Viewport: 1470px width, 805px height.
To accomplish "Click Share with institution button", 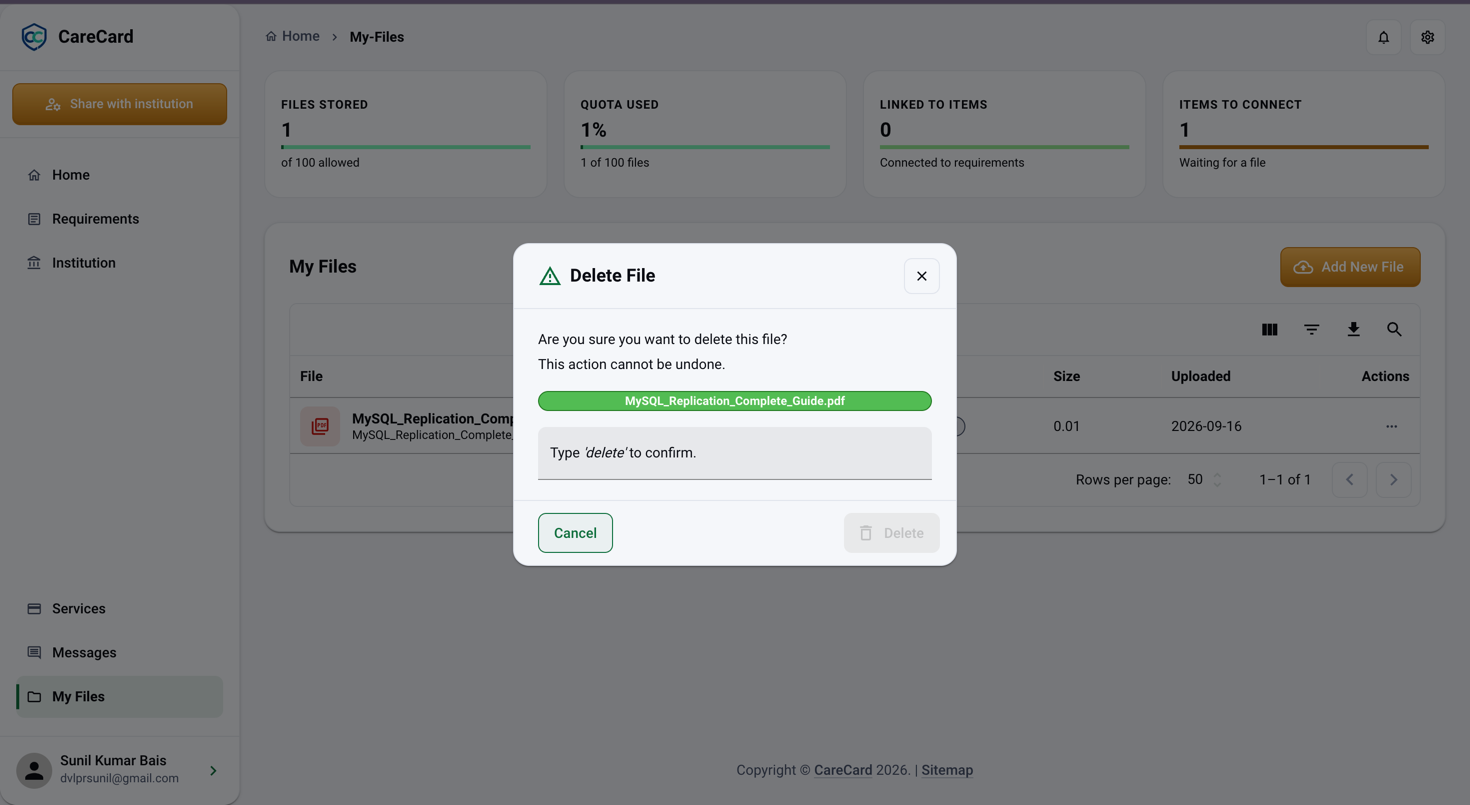I will point(120,104).
